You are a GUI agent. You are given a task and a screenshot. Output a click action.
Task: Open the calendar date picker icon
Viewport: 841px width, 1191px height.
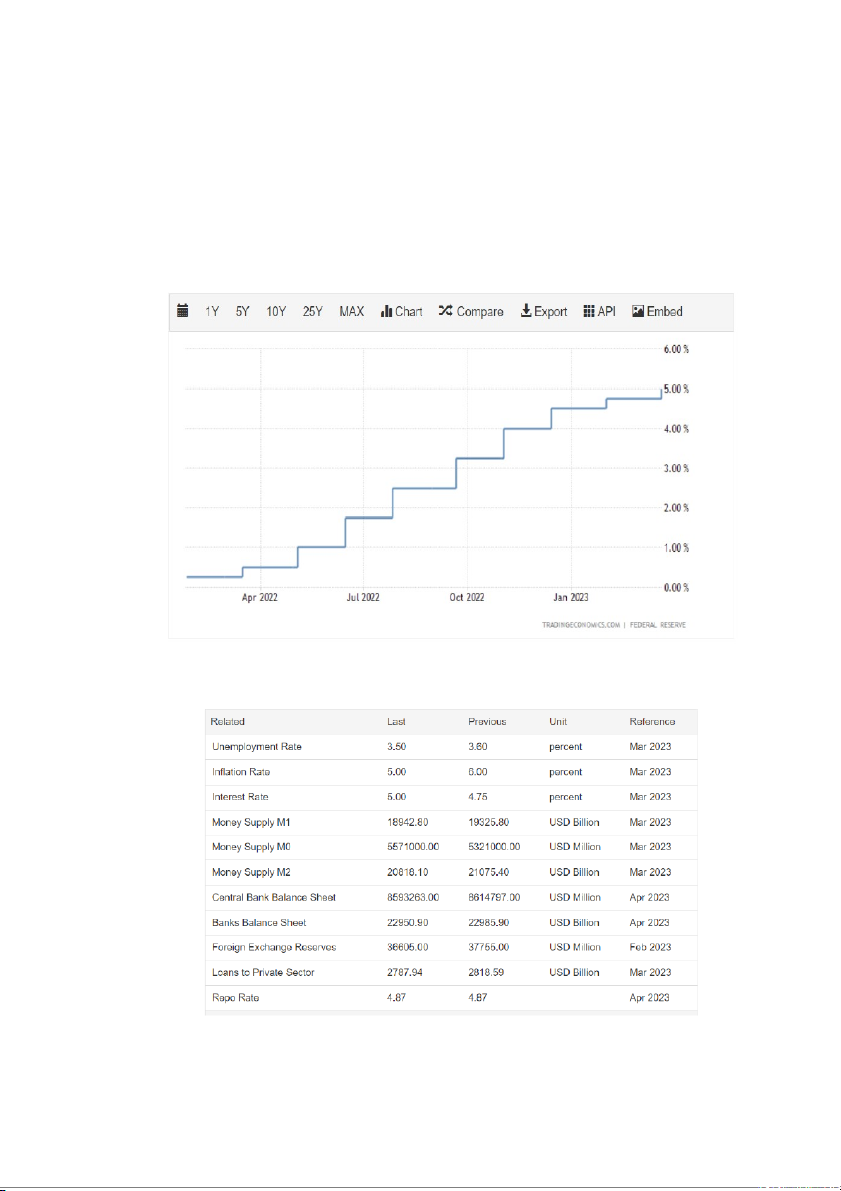[183, 311]
